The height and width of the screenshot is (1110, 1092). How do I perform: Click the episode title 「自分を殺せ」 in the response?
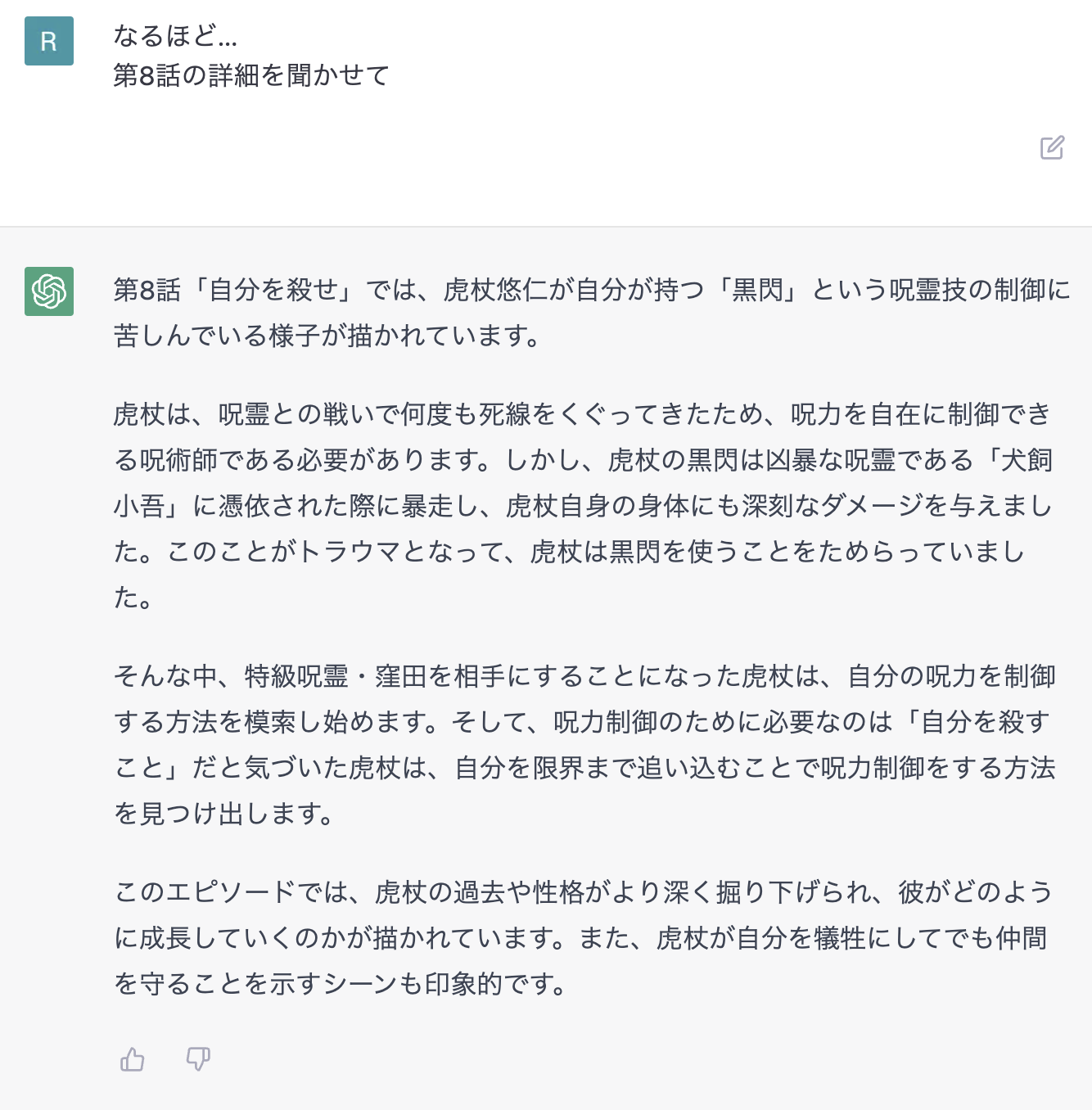tap(273, 290)
